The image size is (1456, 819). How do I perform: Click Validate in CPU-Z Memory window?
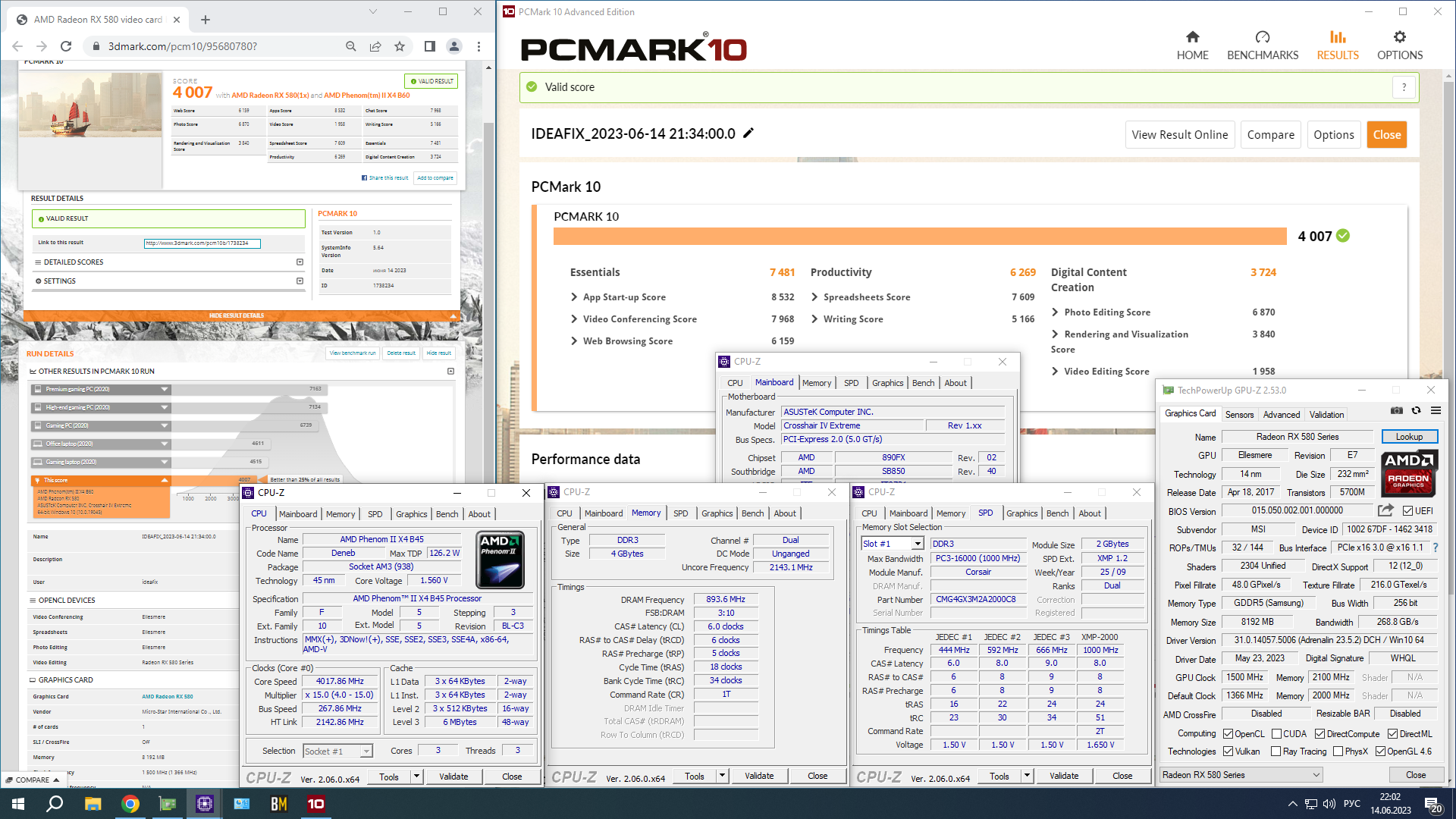pos(758,776)
